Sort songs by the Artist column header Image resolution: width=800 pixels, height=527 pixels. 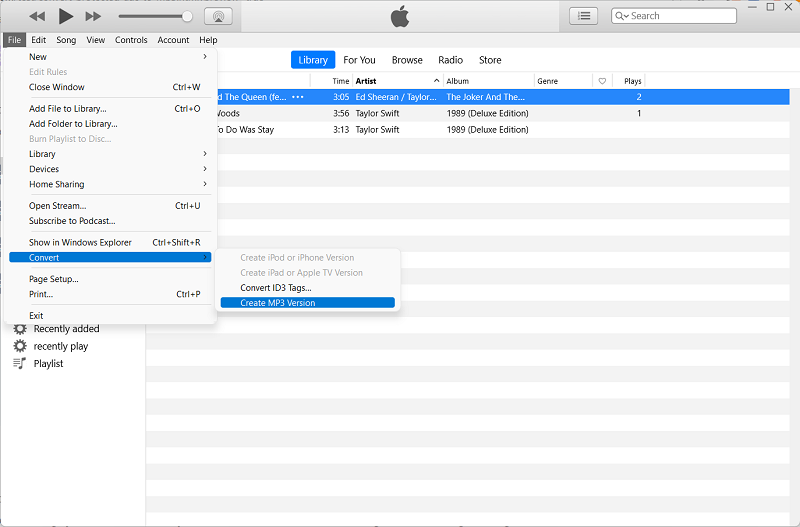395,81
